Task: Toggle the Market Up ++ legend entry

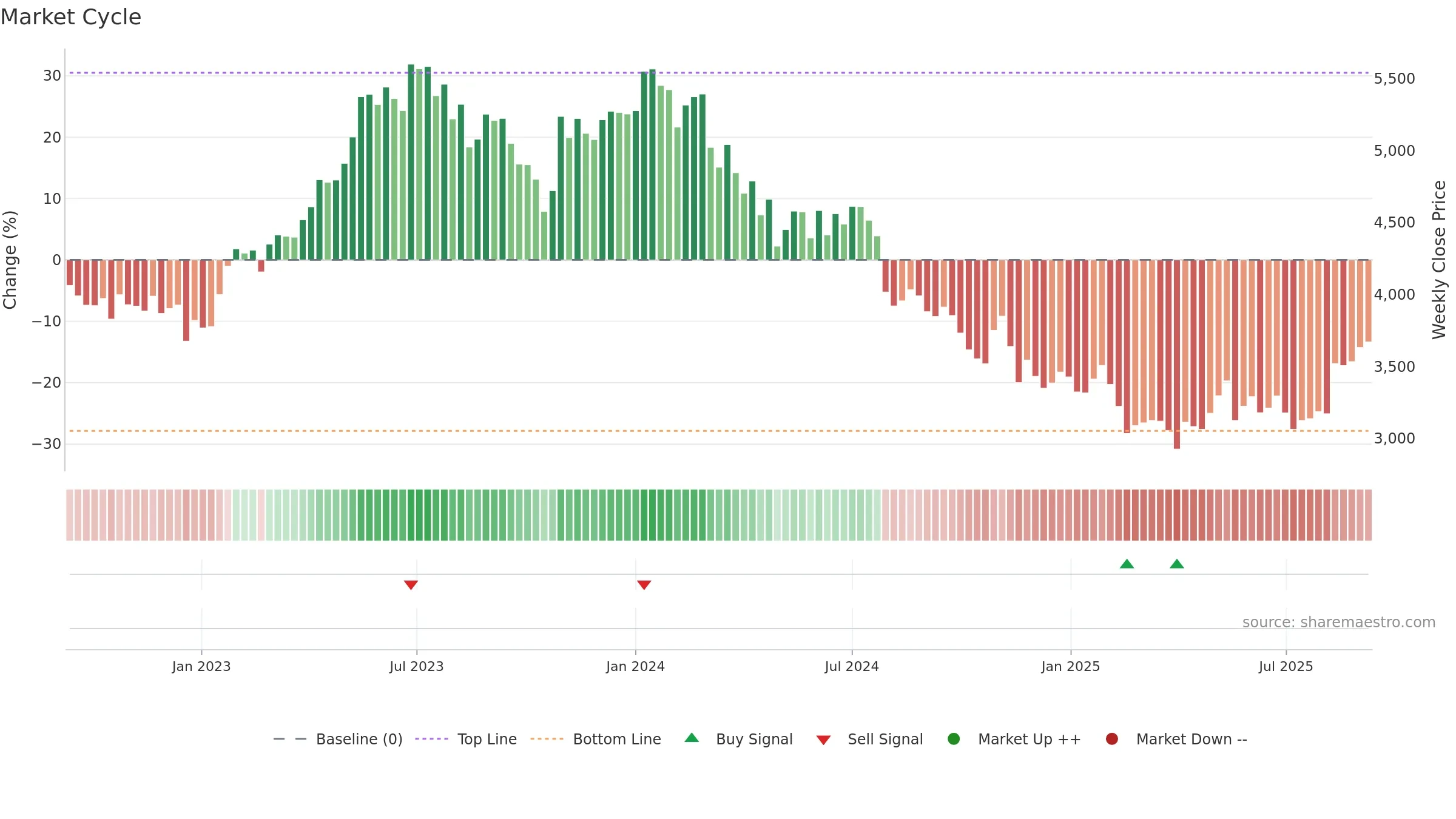Action: [x=1014, y=739]
